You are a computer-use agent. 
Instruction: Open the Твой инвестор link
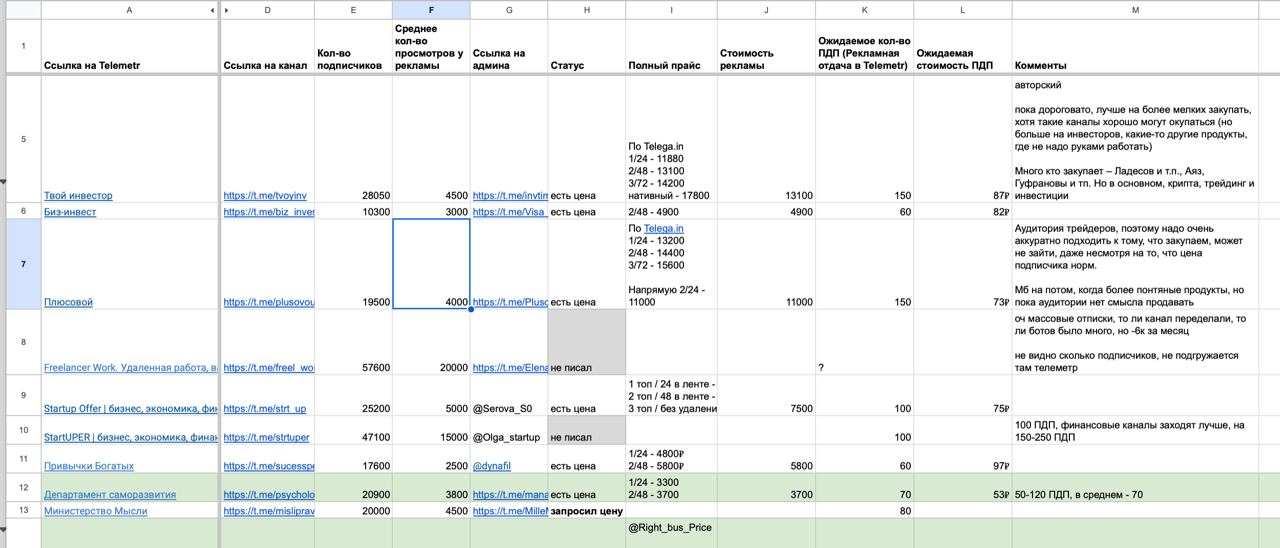click(x=78, y=196)
